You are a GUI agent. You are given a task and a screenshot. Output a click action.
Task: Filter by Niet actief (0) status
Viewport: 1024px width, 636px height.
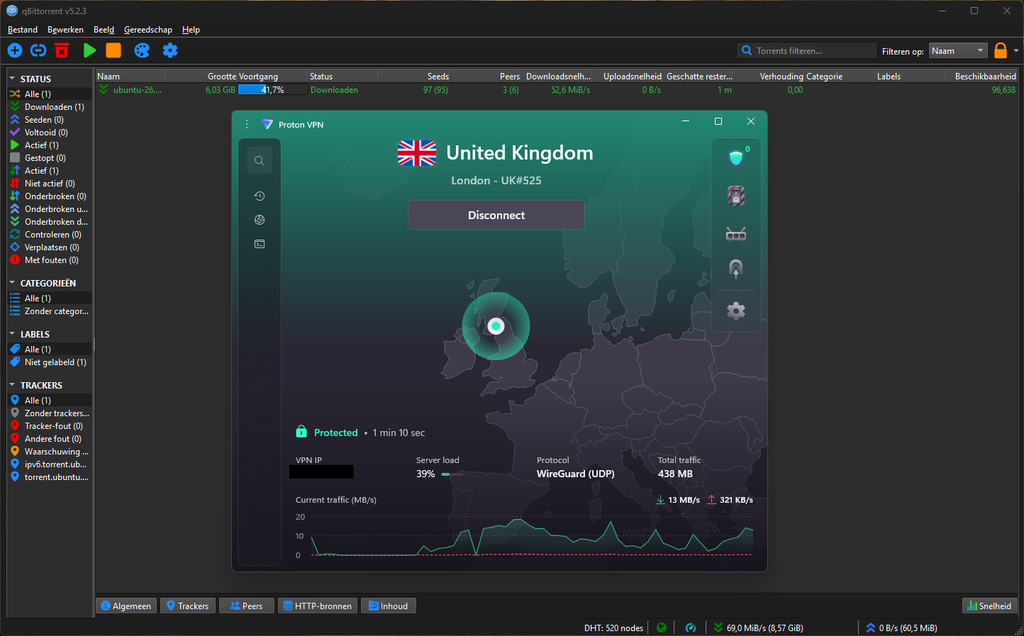[50, 183]
